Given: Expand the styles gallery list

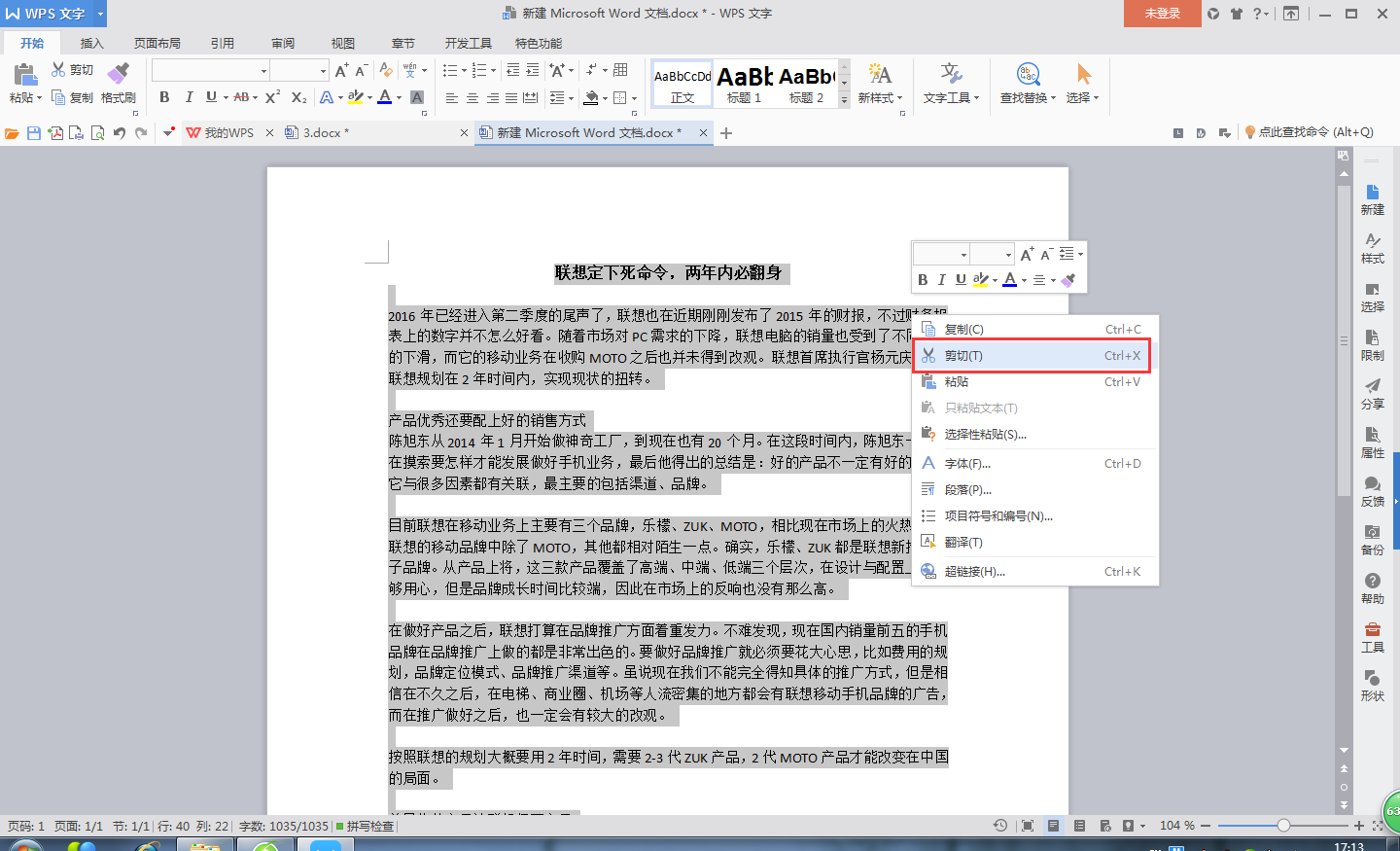Looking at the screenshot, I should coord(844,99).
